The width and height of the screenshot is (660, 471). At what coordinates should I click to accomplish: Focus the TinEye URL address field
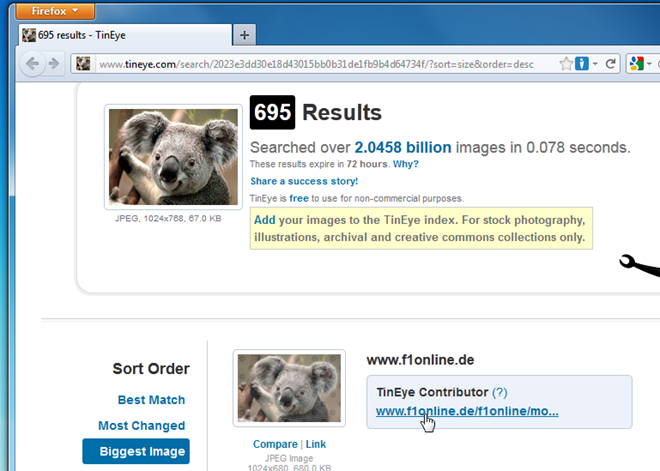coord(317,64)
